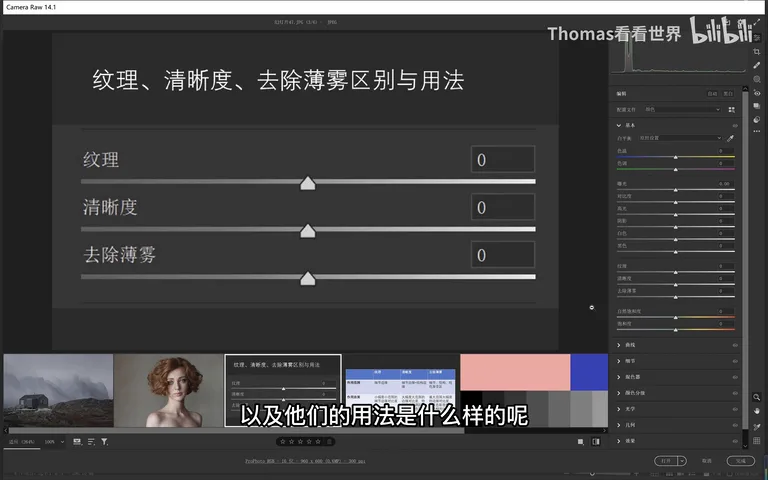Toggle visibility of 混色器 panel edits

point(735,377)
